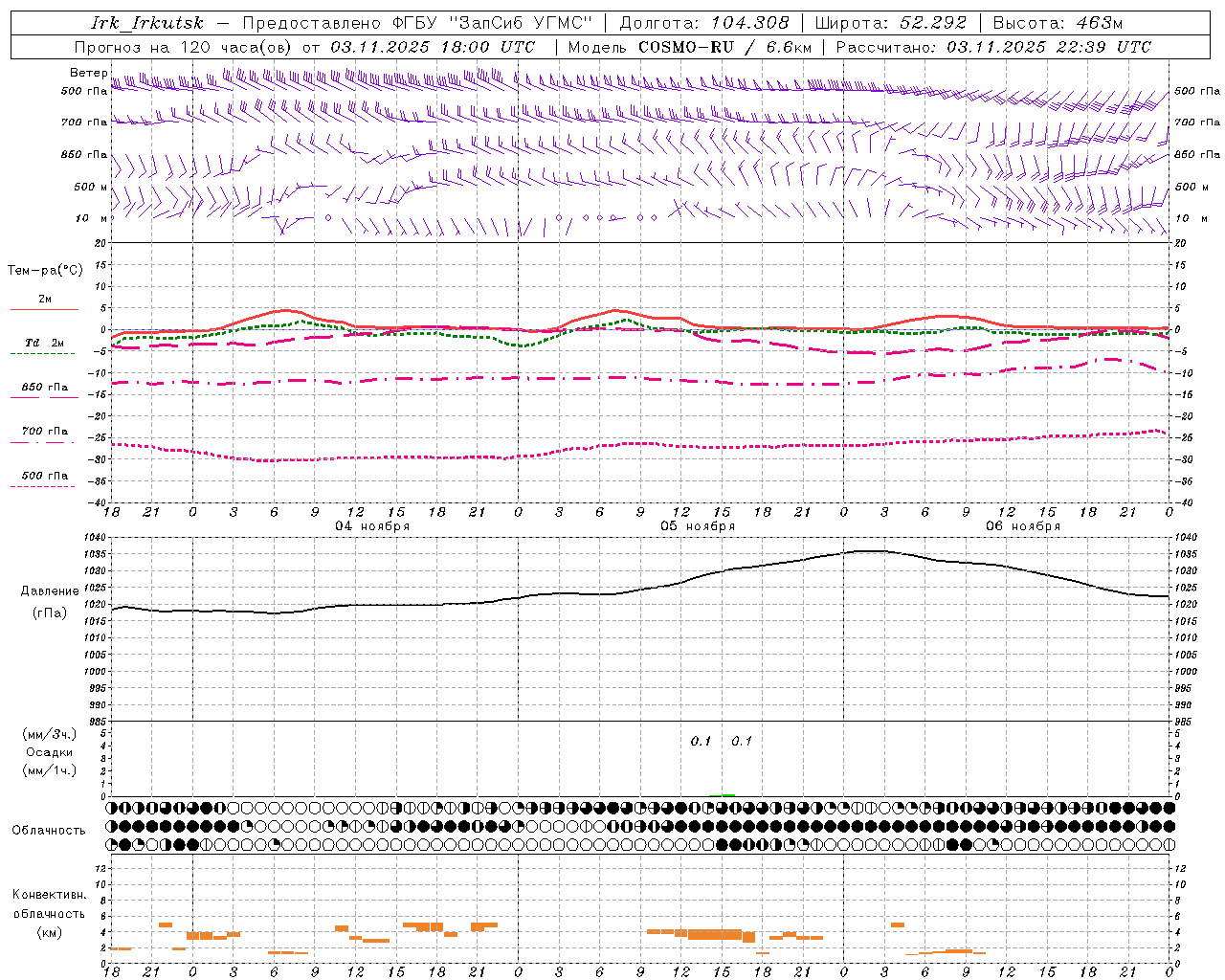The height and width of the screenshot is (980, 1225).
Task: Click the 'Тем-ра(°C)' temperature panel label
Action: (45, 271)
